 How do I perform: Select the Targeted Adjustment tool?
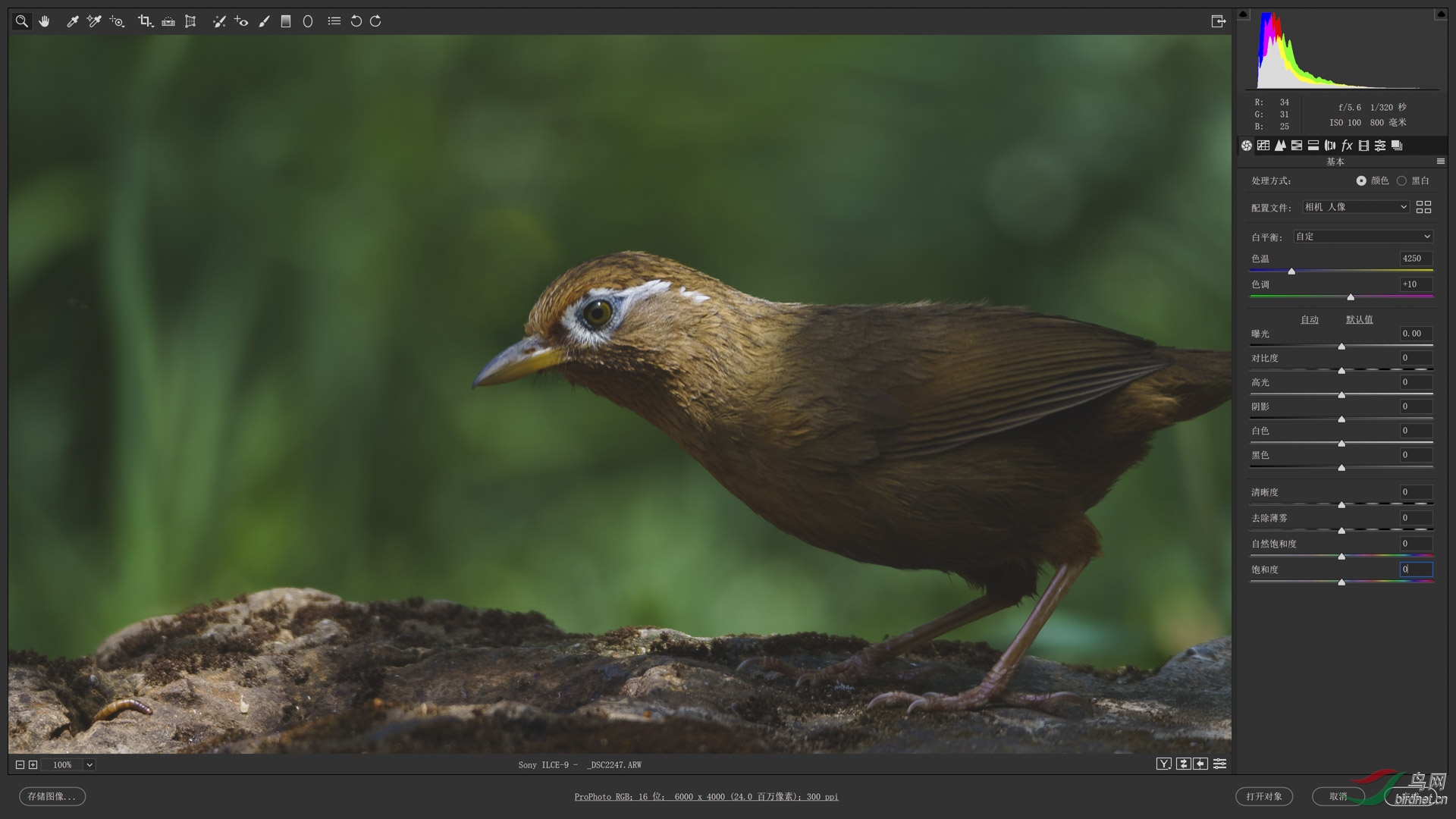point(117,21)
